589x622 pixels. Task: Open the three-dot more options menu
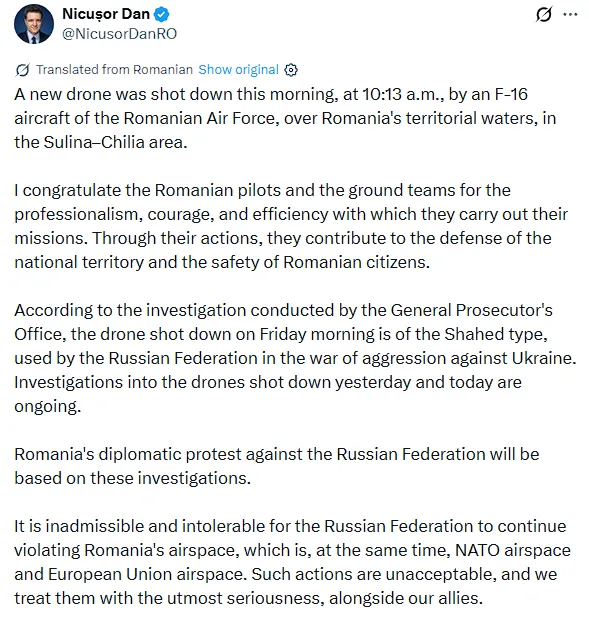pyautogui.click(x=570, y=15)
